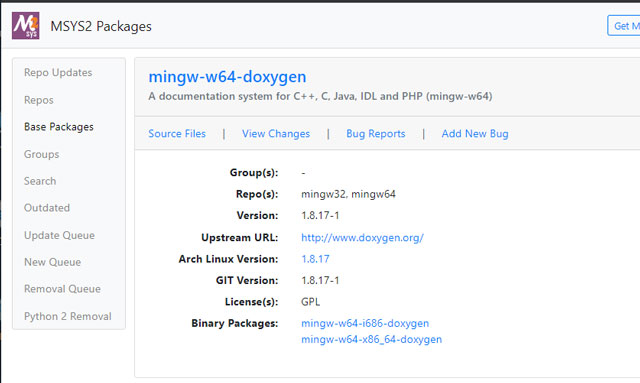The width and height of the screenshot is (640, 383).
Task: Click the Version value 1.8.17-1
Action: click(x=320, y=216)
